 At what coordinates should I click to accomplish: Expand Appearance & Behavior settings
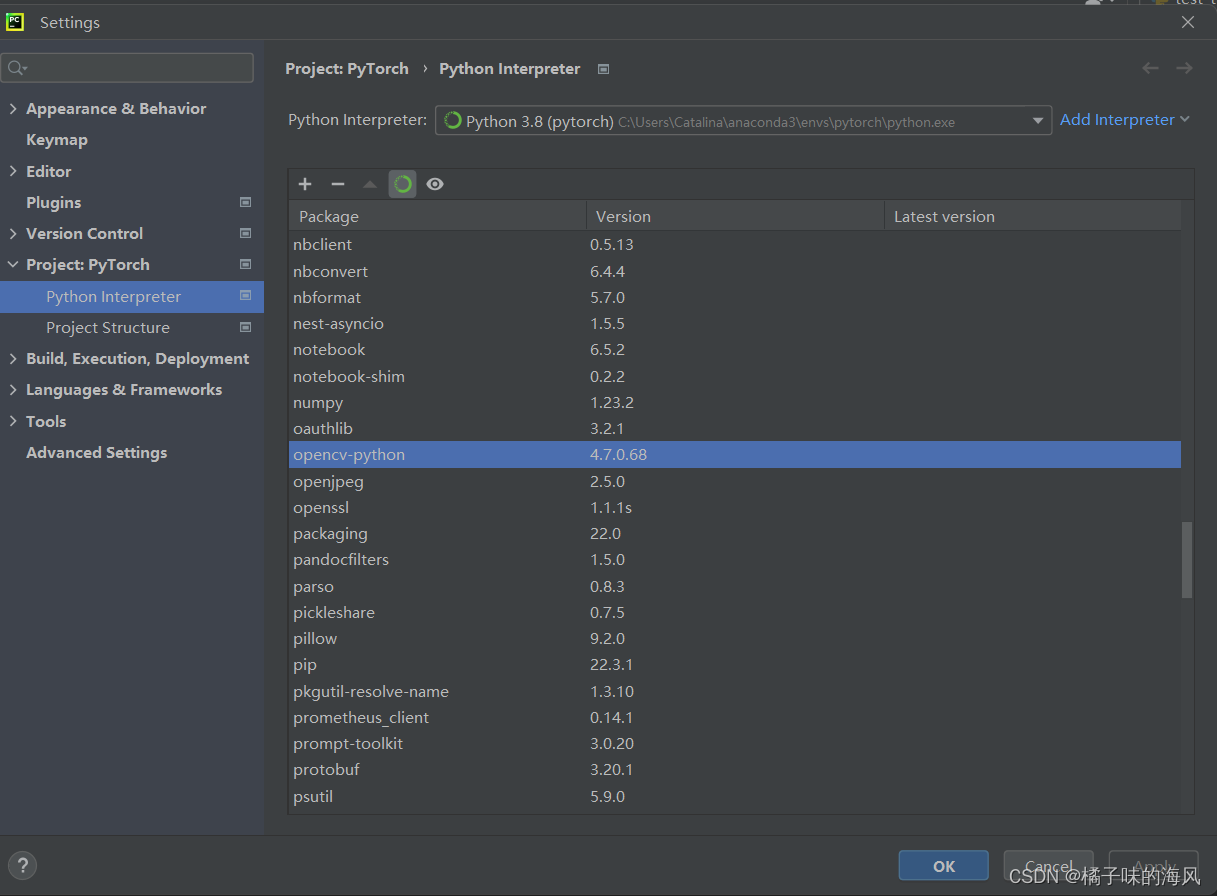[13, 109]
